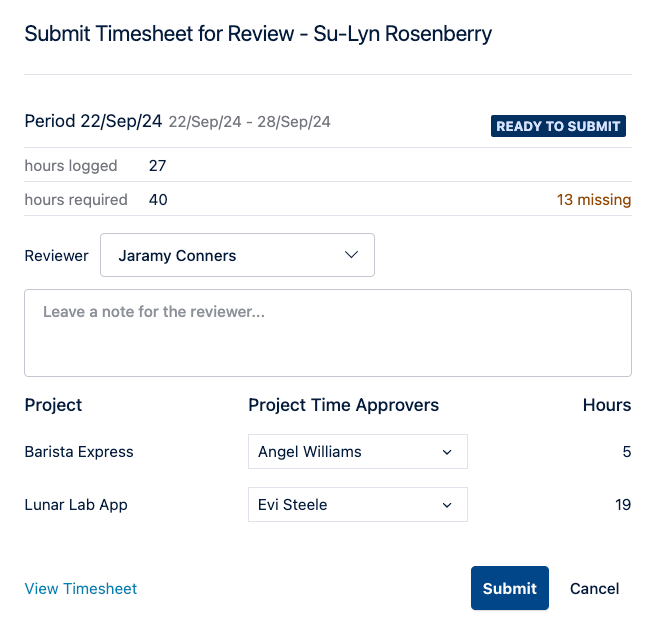Click the chevron arrow in the Reviewer field
The image size is (654, 640).
point(352,255)
